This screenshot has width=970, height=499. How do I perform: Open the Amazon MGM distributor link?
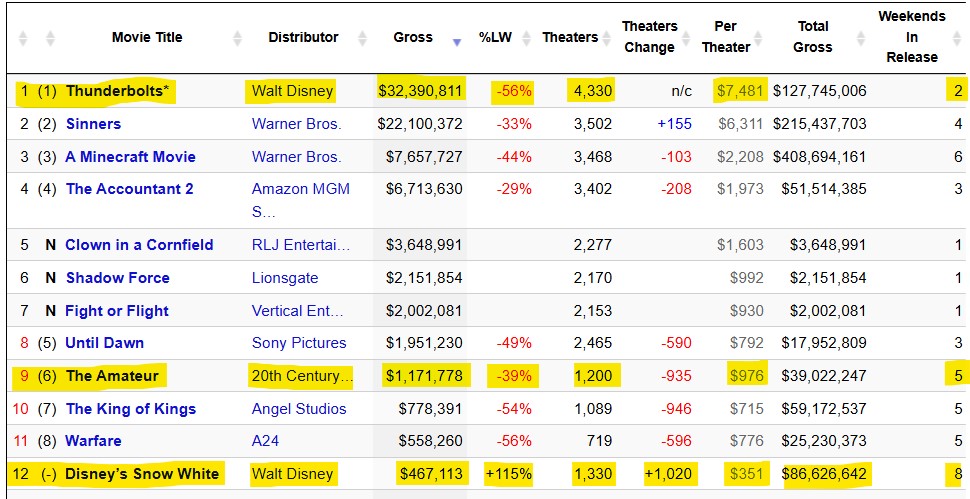[301, 200]
